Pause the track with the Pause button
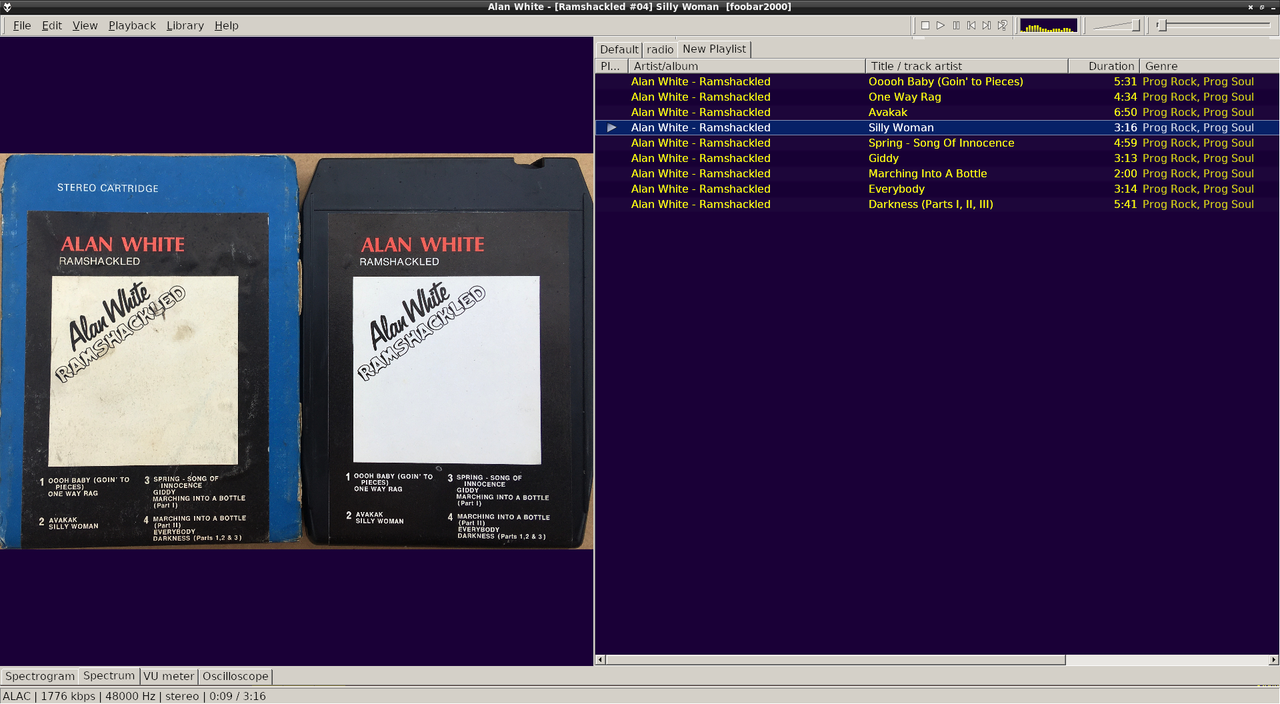Viewport: 1280px width, 704px height. (x=956, y=25)
